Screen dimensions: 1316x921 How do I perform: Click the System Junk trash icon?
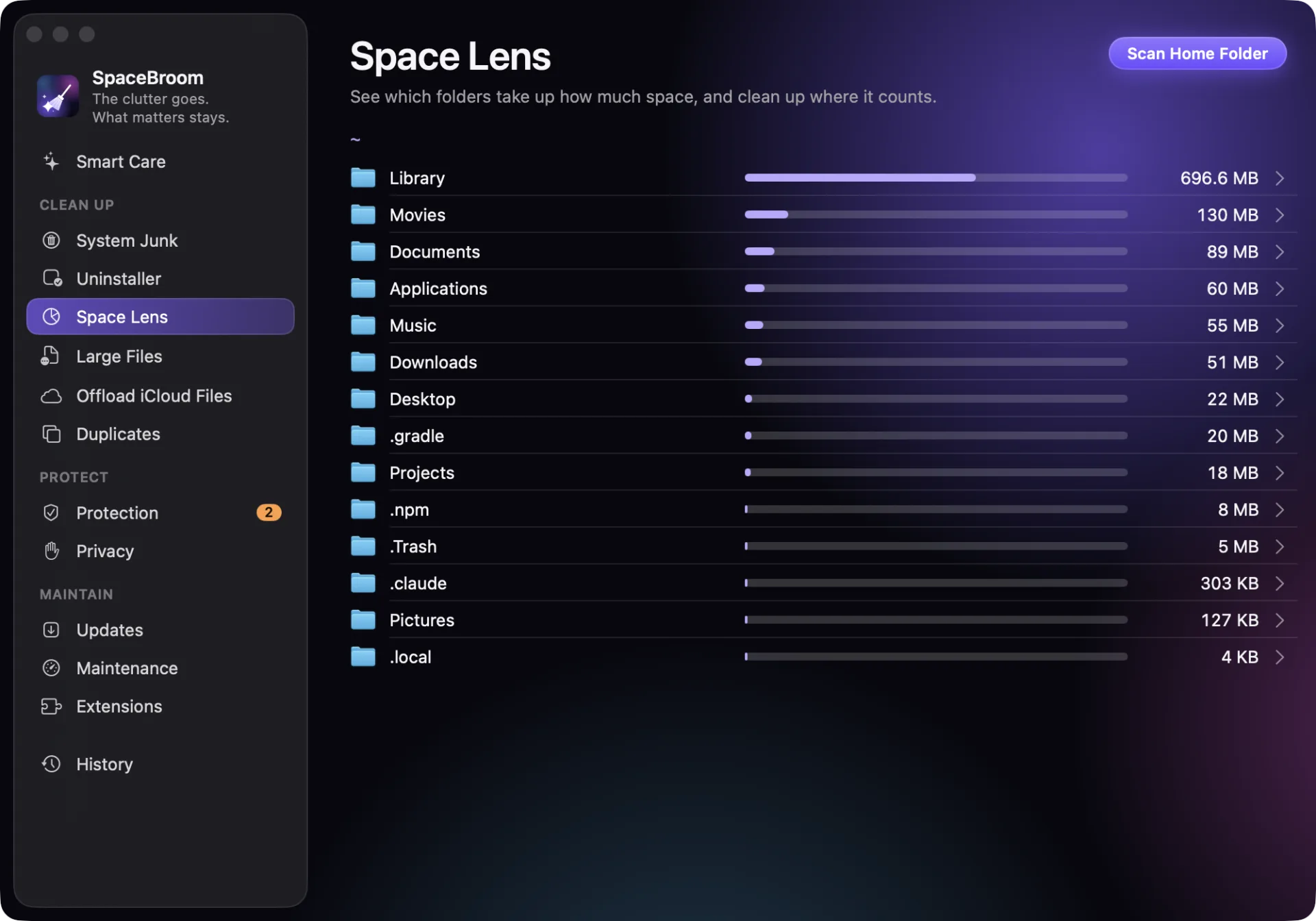coord(51,241)
